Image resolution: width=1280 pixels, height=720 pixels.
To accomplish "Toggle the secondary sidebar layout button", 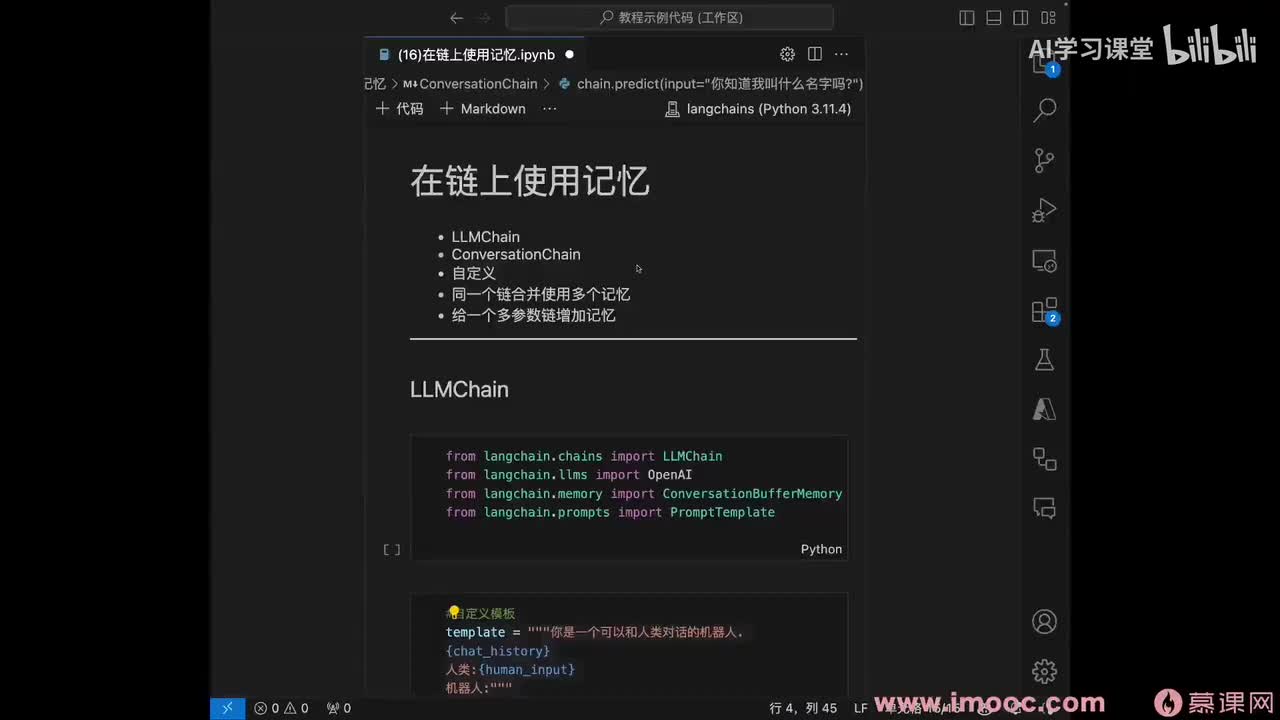I will pos(1021,17).
